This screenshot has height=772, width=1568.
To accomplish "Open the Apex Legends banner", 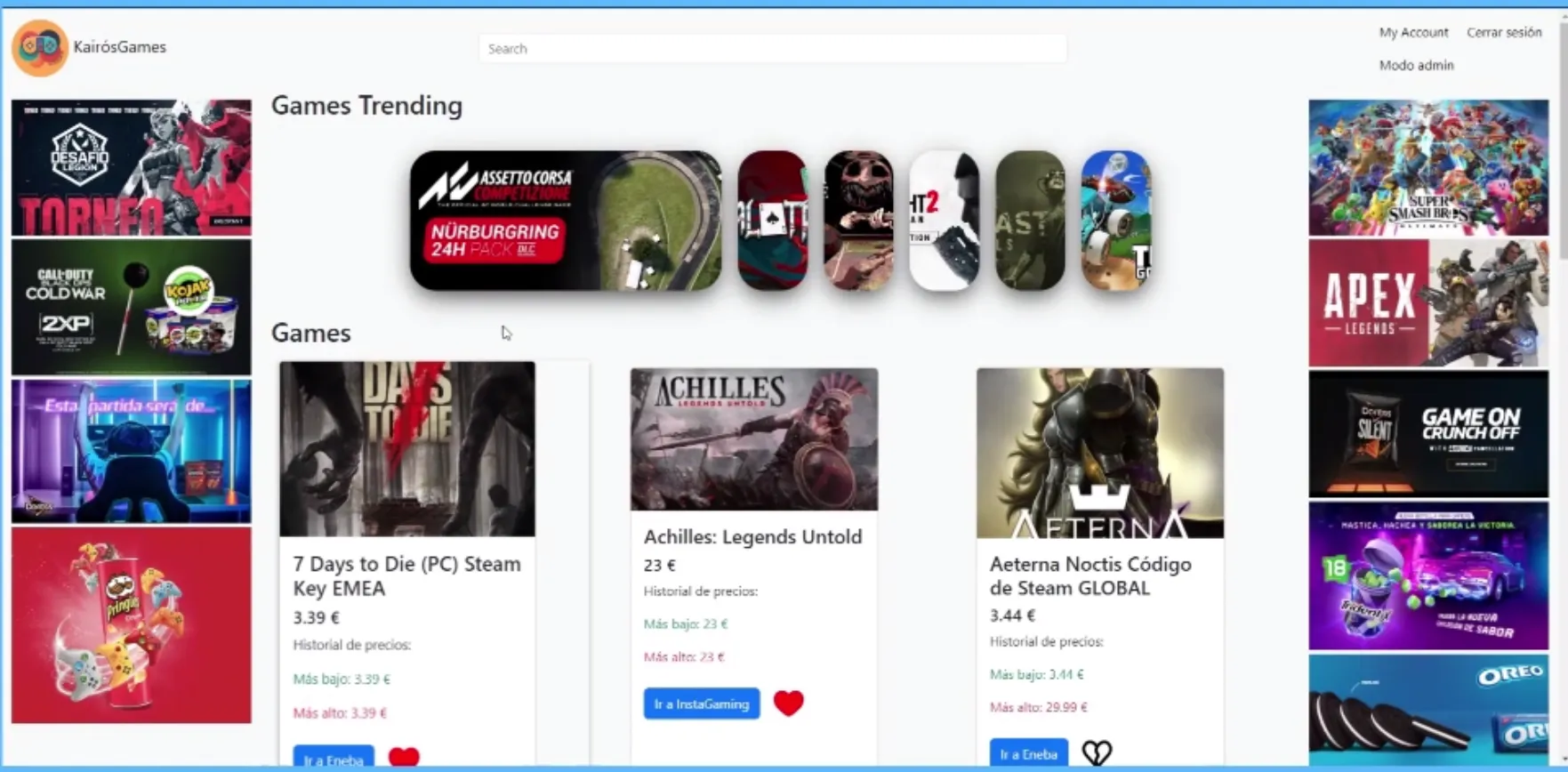I will [1427, 303].
